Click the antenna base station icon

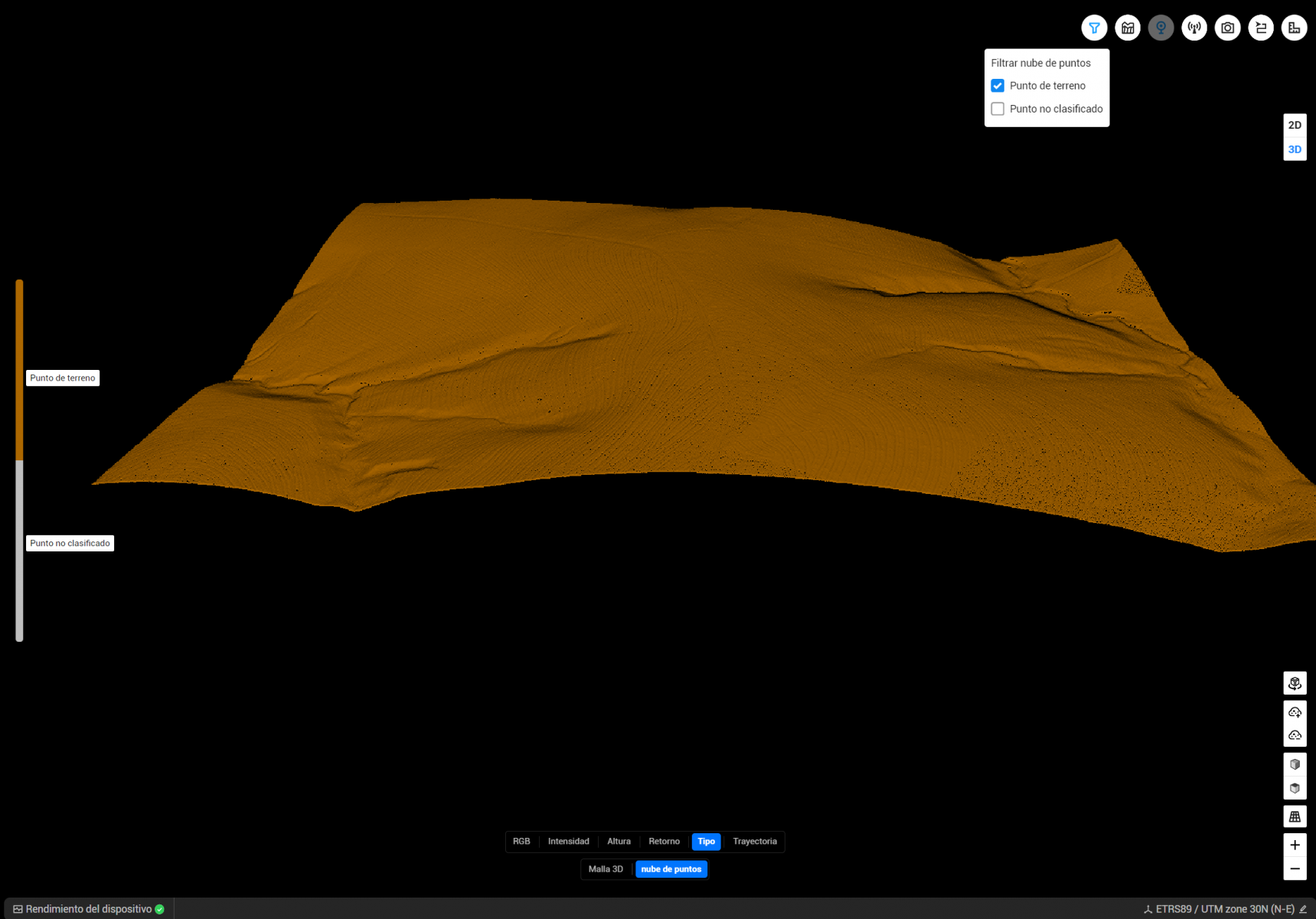pyautogui.click(x=1194, y=28)
